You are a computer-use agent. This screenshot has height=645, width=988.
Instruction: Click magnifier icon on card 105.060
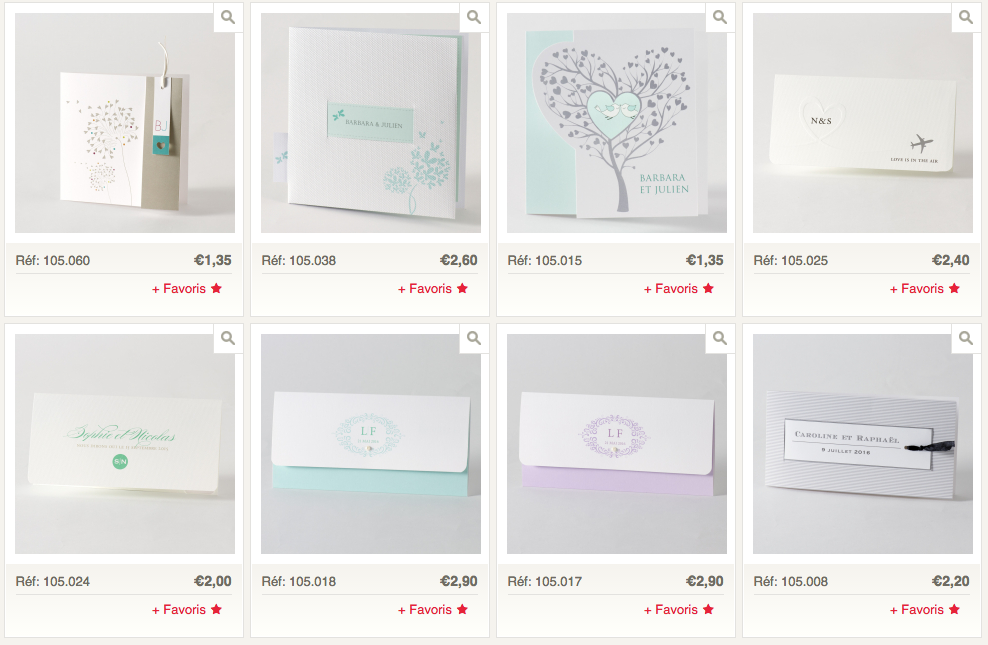228,18
